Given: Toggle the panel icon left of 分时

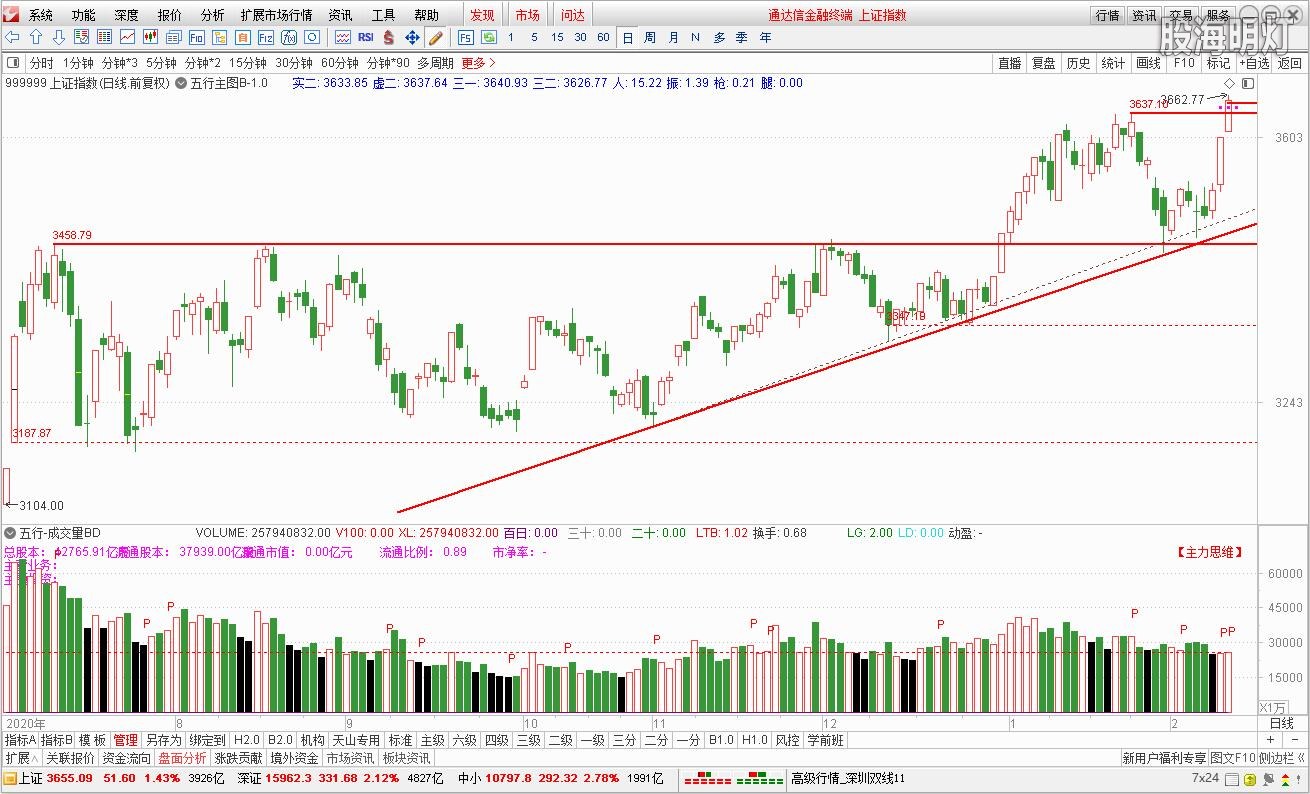Looking at the screenshot, I should coord(12,63).
